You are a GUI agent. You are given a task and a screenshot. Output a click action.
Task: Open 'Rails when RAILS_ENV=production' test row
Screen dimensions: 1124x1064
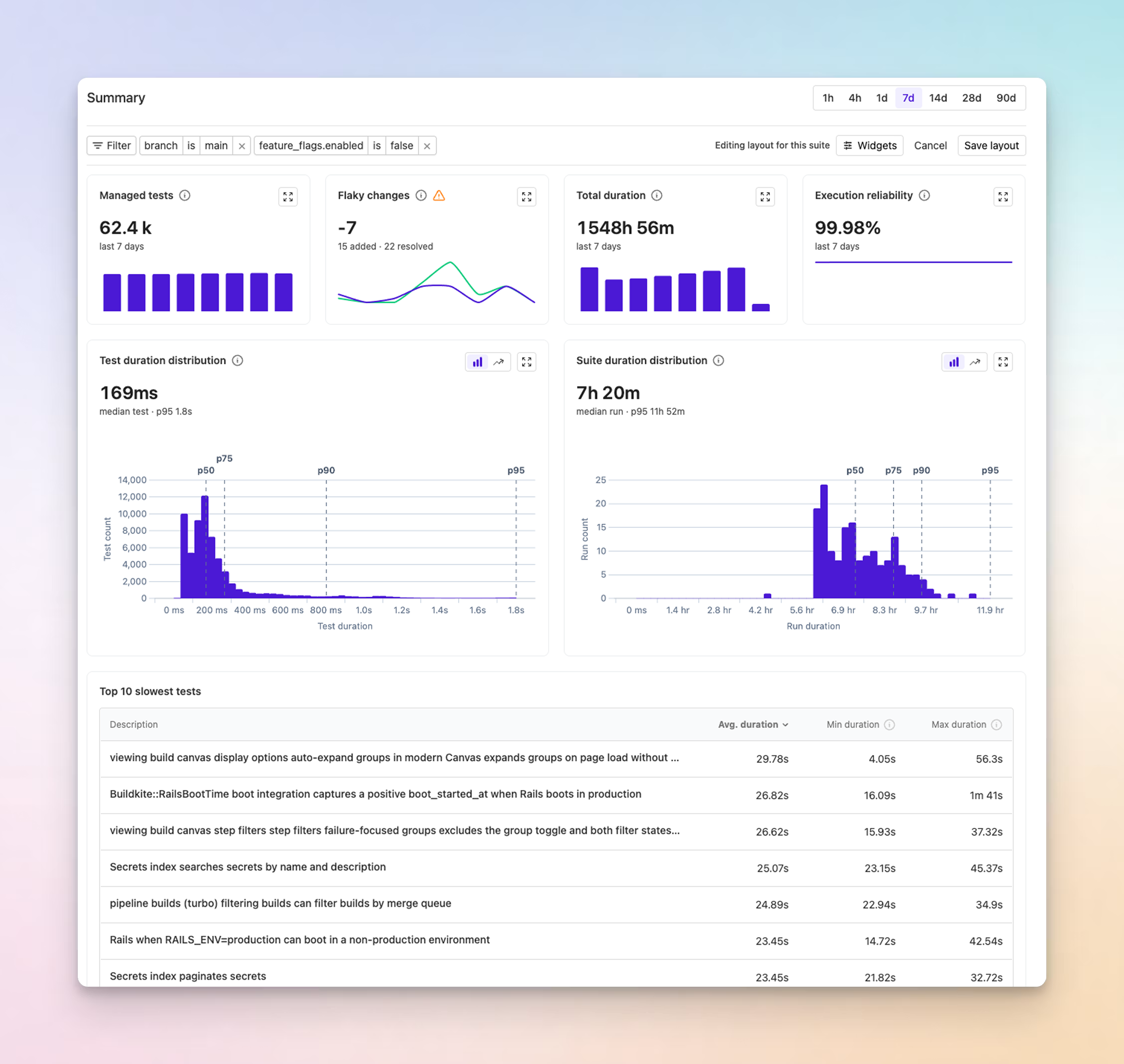(x=556, y=940)
